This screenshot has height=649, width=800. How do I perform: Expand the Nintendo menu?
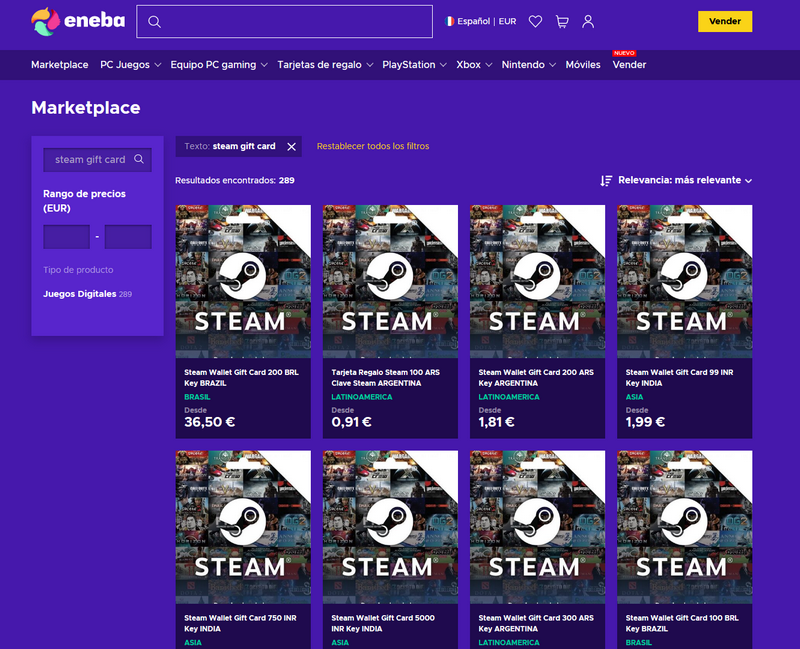(x=529, y=65)
